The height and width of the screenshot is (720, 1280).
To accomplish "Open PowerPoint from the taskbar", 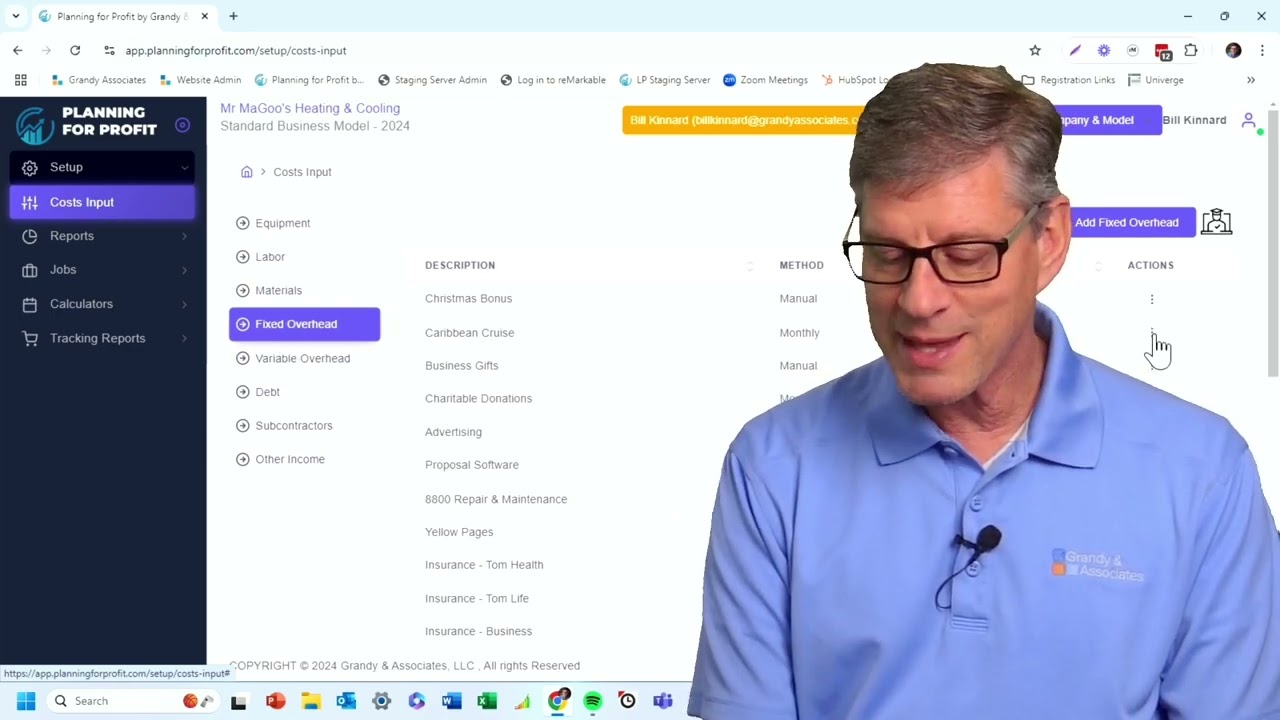I will [275, 701].
